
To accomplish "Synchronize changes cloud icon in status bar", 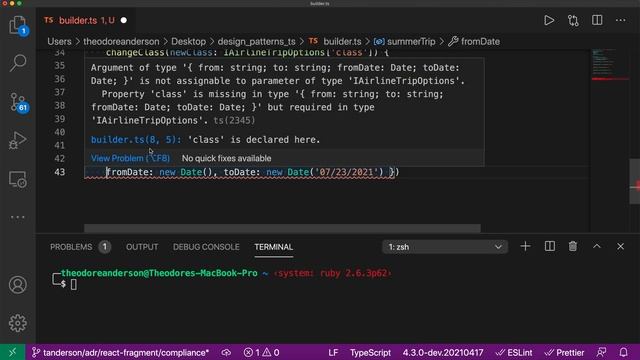I will pyautogui.click(x=226, y=352).
